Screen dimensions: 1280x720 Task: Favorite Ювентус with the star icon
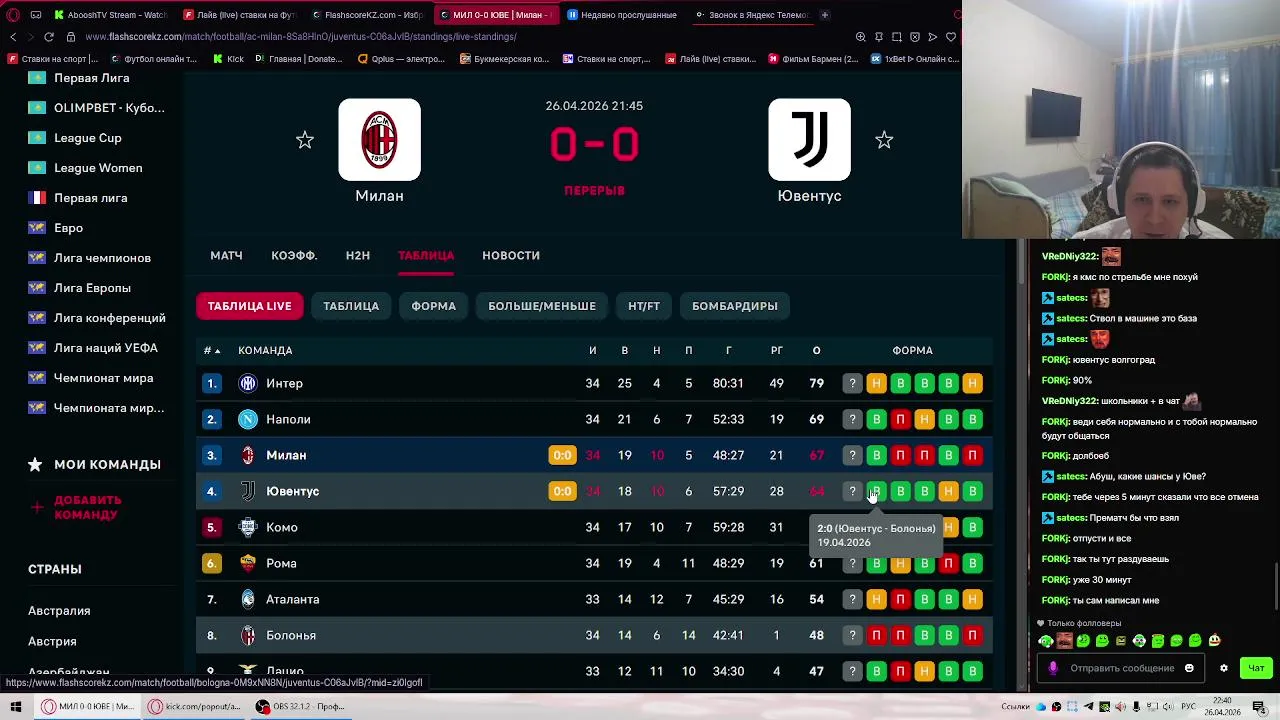[884, 141]
